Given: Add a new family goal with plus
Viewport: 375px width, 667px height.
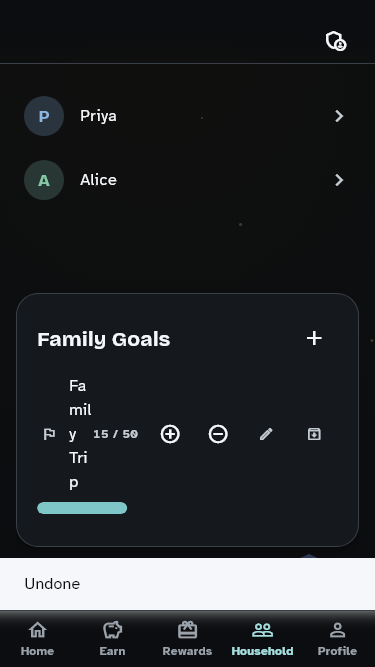Looking at the screenshot, I should [314, 339].
